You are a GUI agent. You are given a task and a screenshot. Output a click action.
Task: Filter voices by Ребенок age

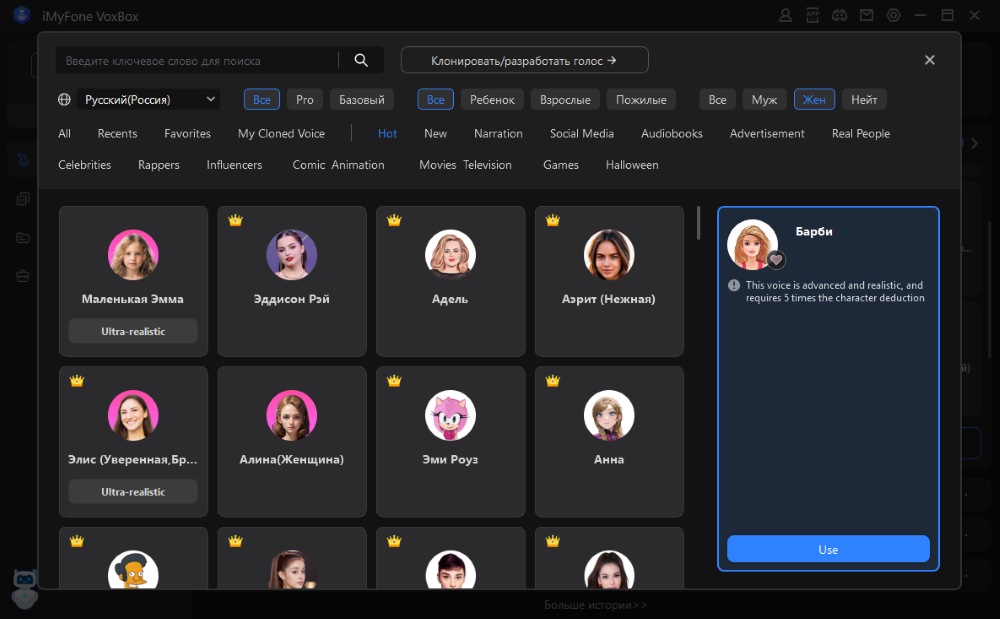click(x=492, y=99)
